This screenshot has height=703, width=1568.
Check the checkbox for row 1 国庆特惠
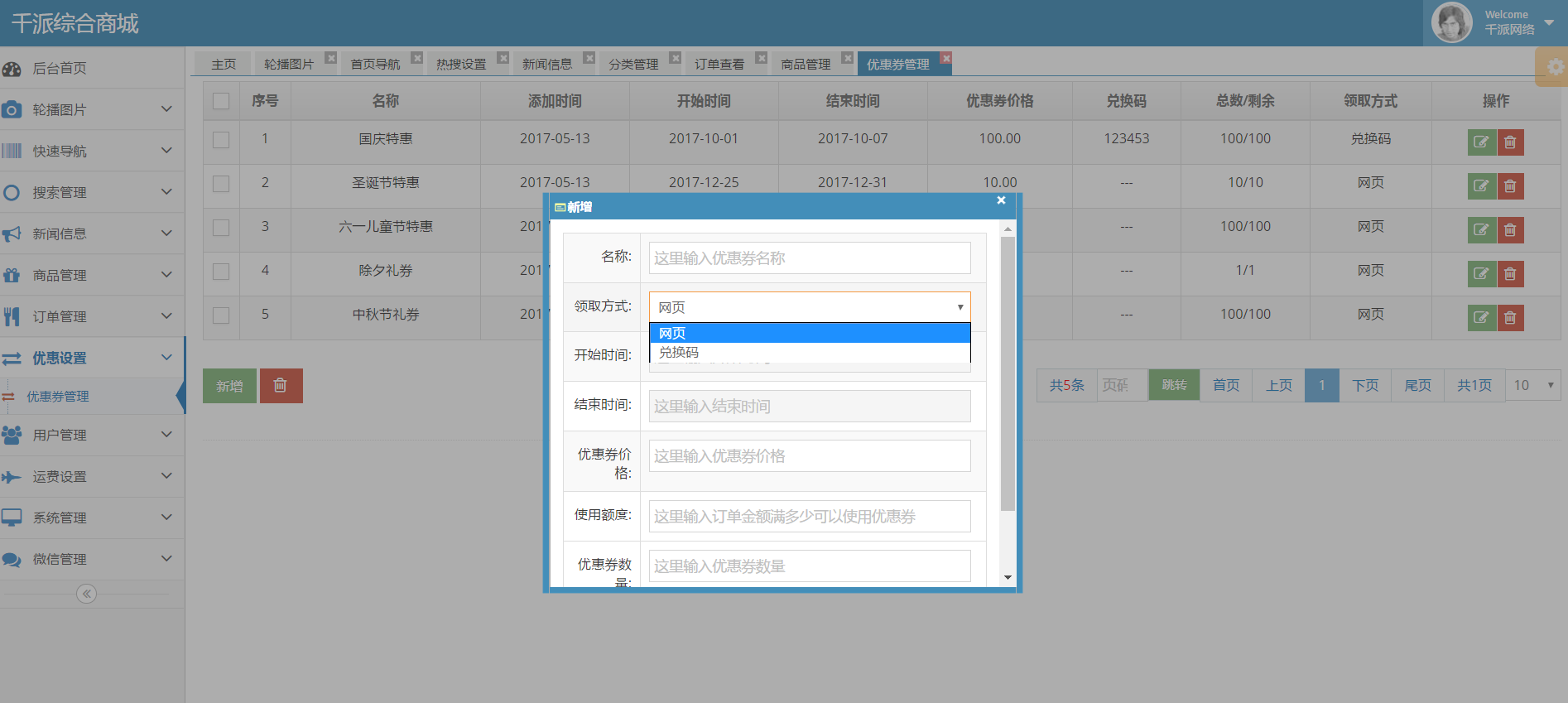[221, 140]
